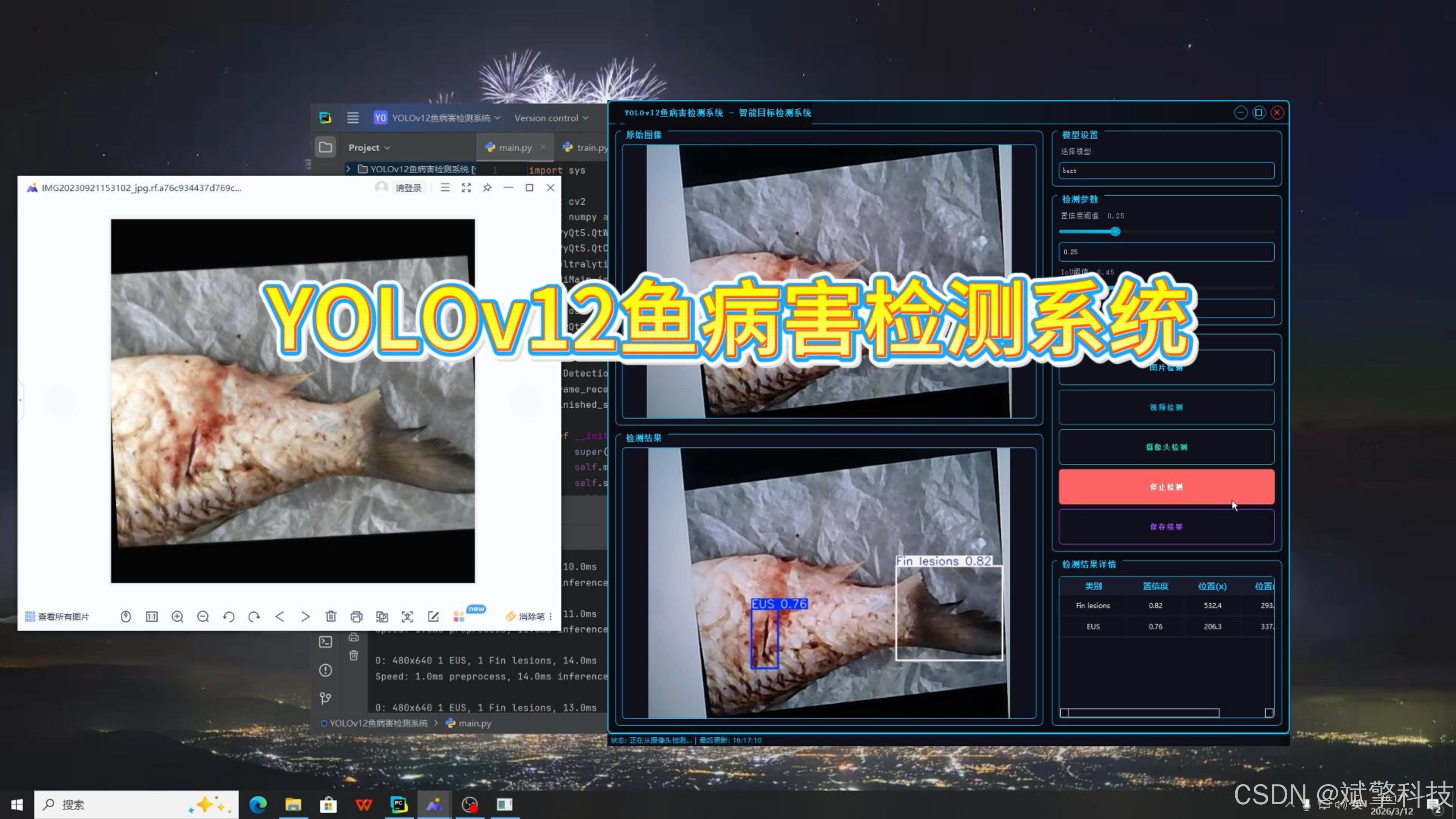The height and width of the screenshot is (819, 1456).
Task: Rotate image counterclockwise in viewer
Action: click(228, 617)
